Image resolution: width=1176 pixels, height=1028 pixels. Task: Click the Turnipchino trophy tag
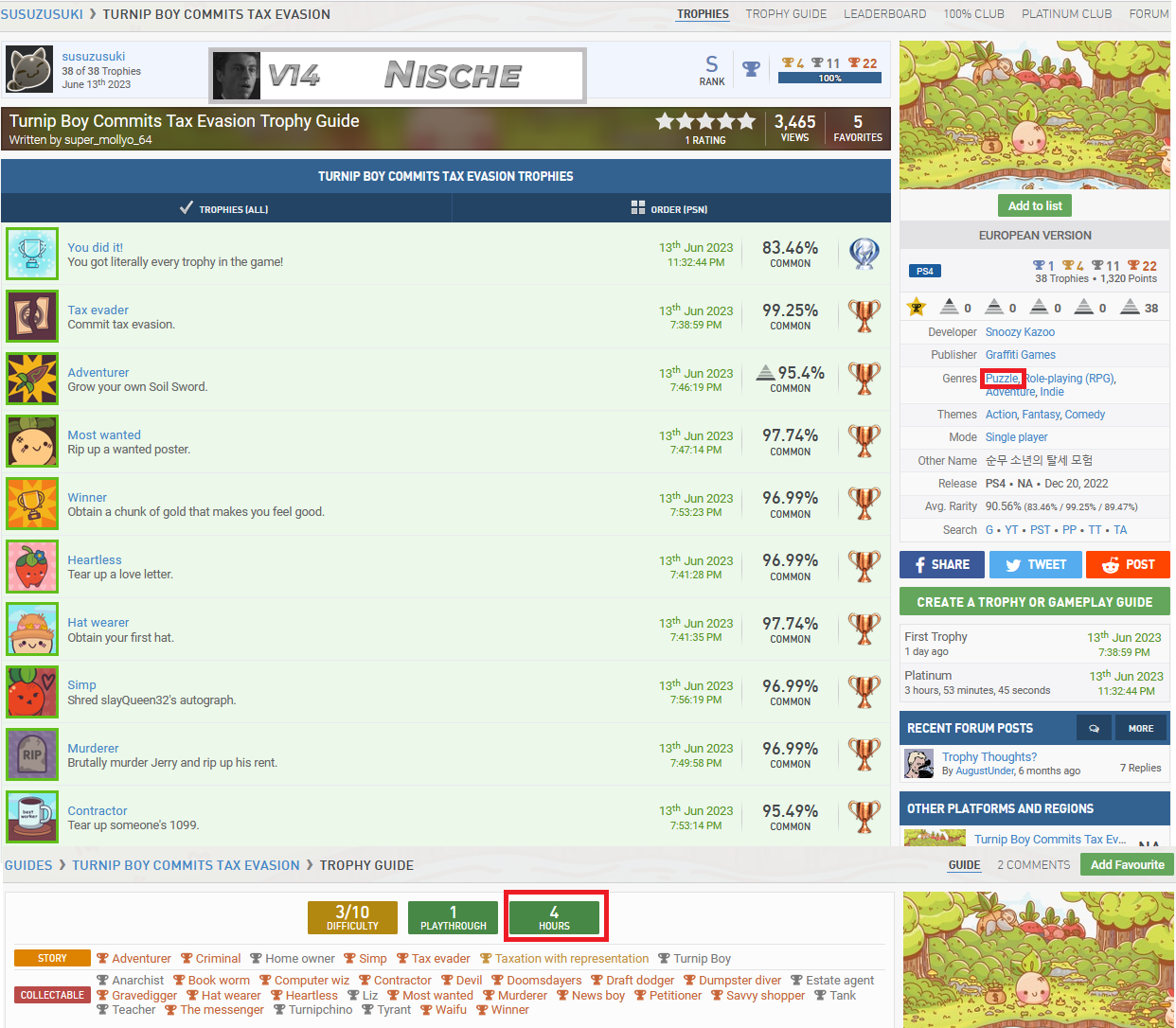(313, 1010)
